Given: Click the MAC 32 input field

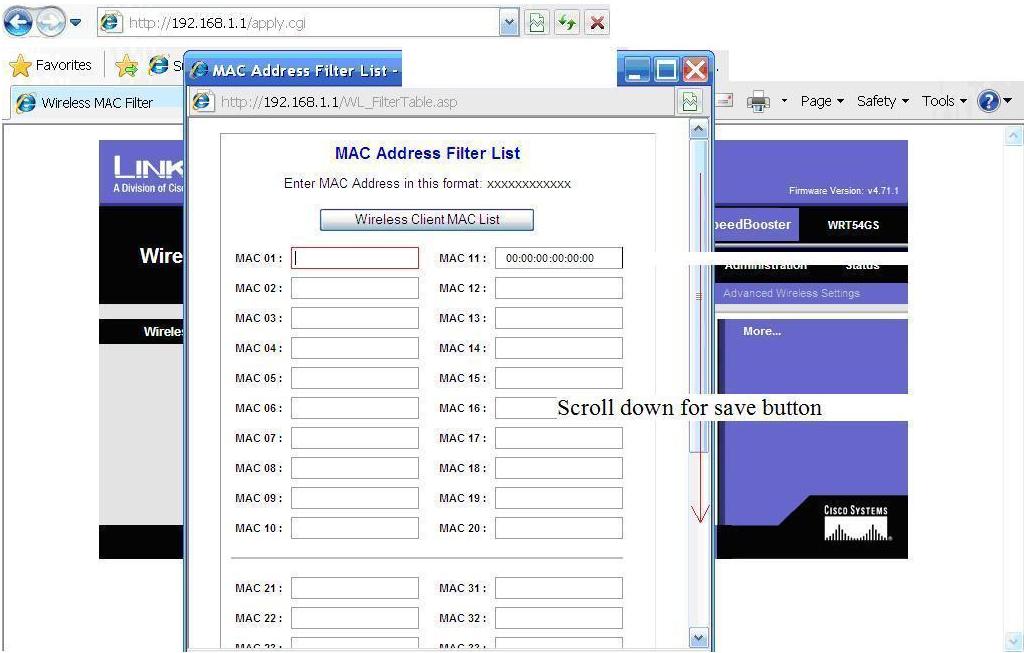Looking at the screenshot, I should 559,618.
